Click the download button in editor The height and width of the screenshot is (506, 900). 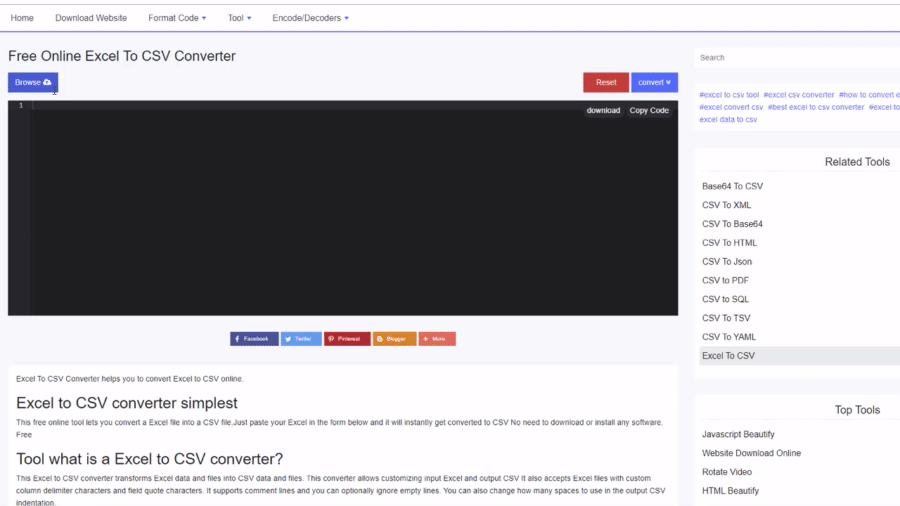[x=603, y=110]
